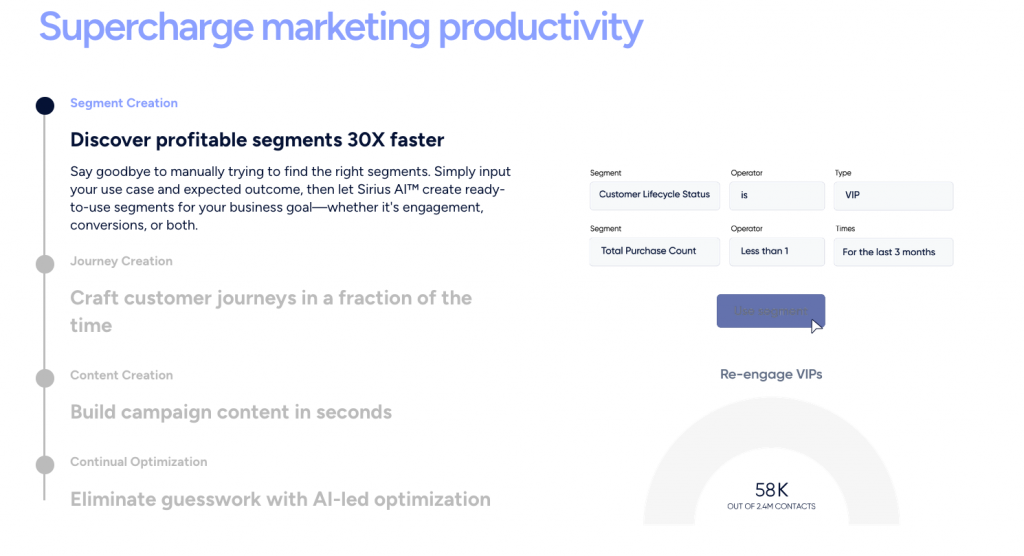Click the Continual Optimization step dot
This screenshot has height=556, width=1024.
click(x=44, y=465)
